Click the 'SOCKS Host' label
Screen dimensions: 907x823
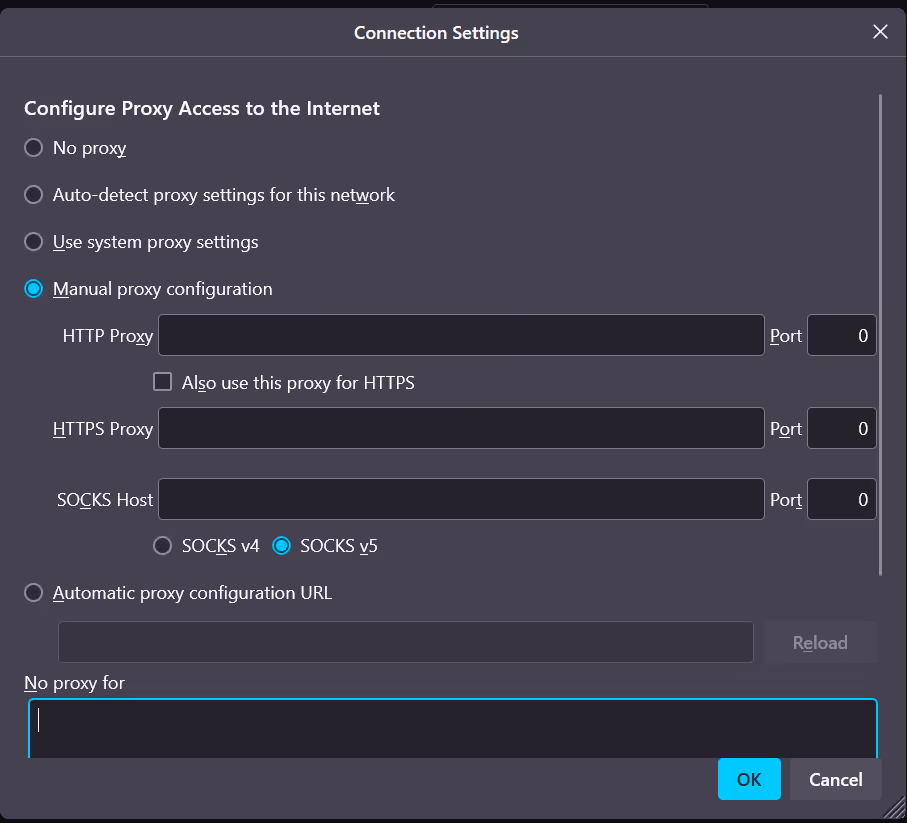coord(105,500)
